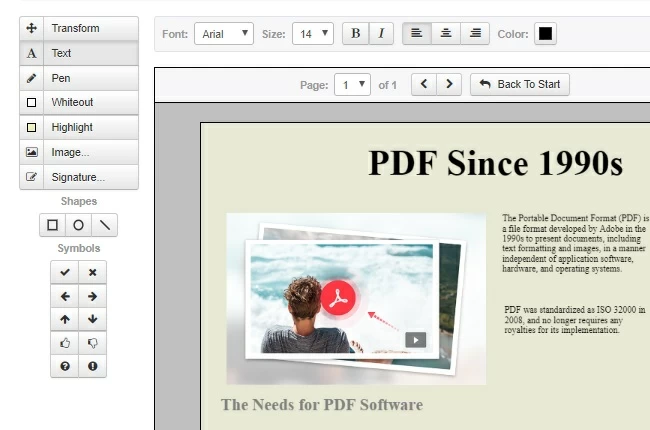Screen dimensions: 650x430
Task: Open the Image... insert option
Action: tap(79, 152)
